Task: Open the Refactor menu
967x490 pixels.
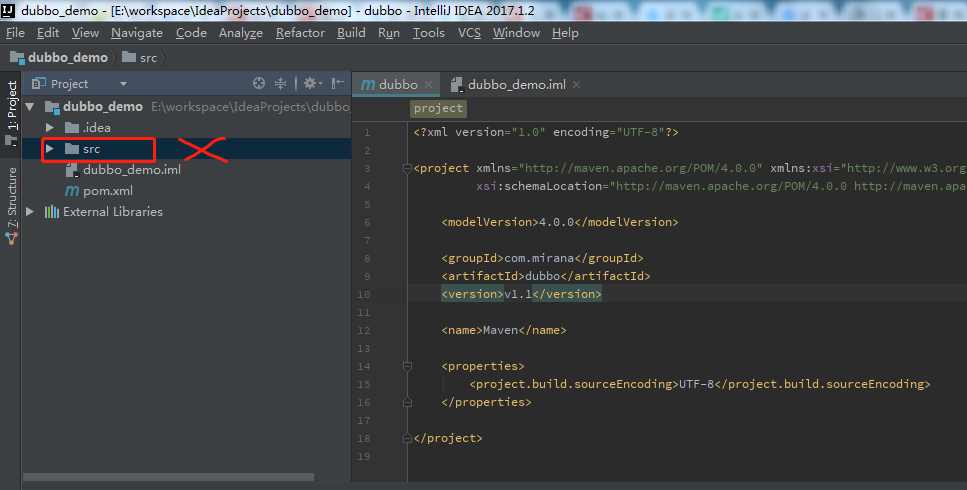Action: click(300, 32)
